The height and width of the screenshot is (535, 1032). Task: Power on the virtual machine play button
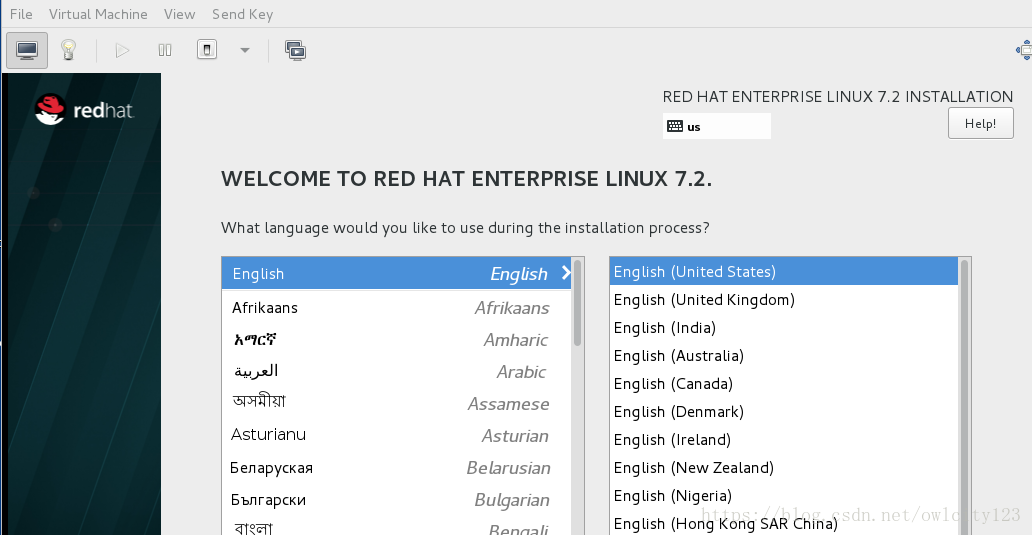tap(122, 50)
